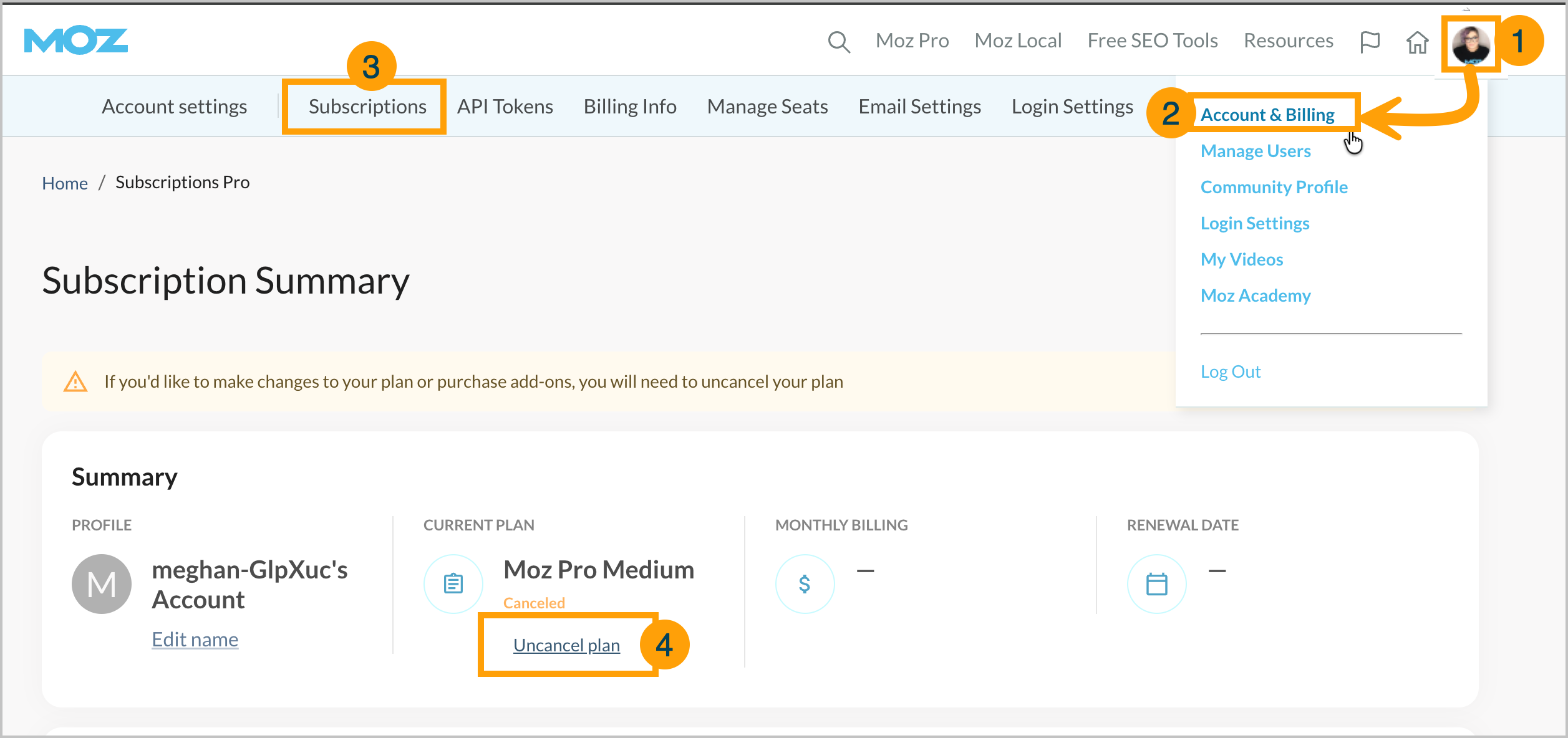Click Moz Pro Medium plan name
The width and height of the screenshot is (1568, 738).
click(599, 570)
